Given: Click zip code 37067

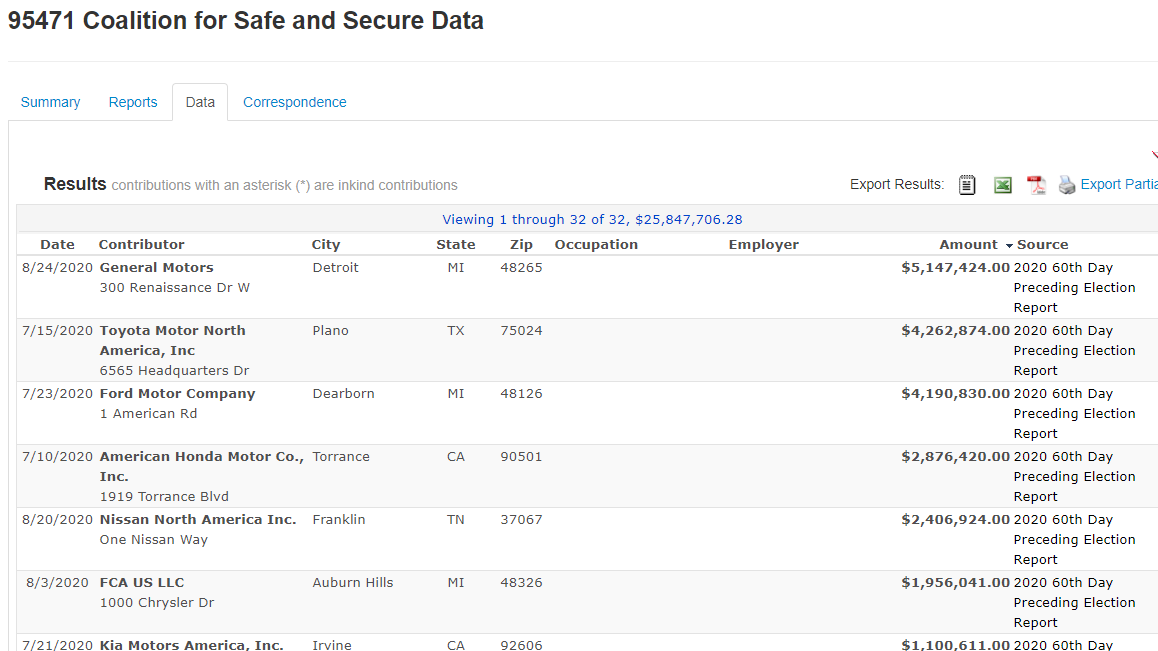Looking at the screenshot, I should tap(521, 519).
